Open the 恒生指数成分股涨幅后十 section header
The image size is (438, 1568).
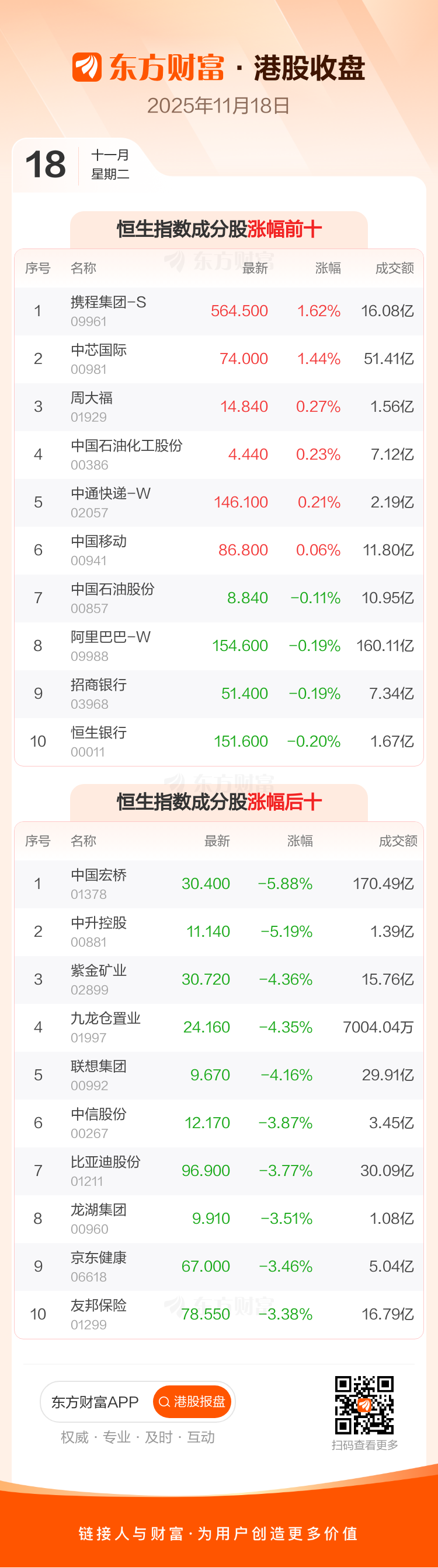(x=218, y=802)
